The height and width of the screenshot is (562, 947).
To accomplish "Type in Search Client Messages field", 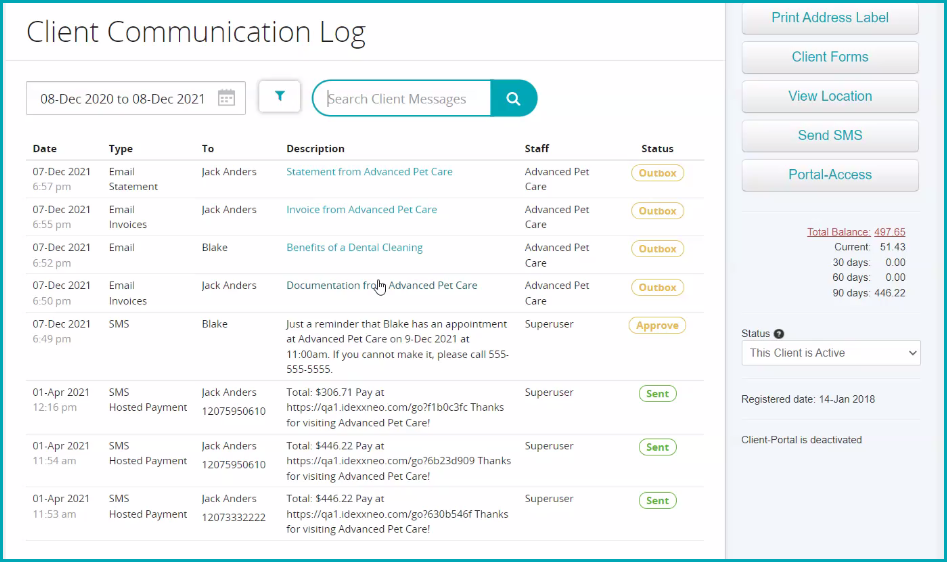I will [405, 99].
